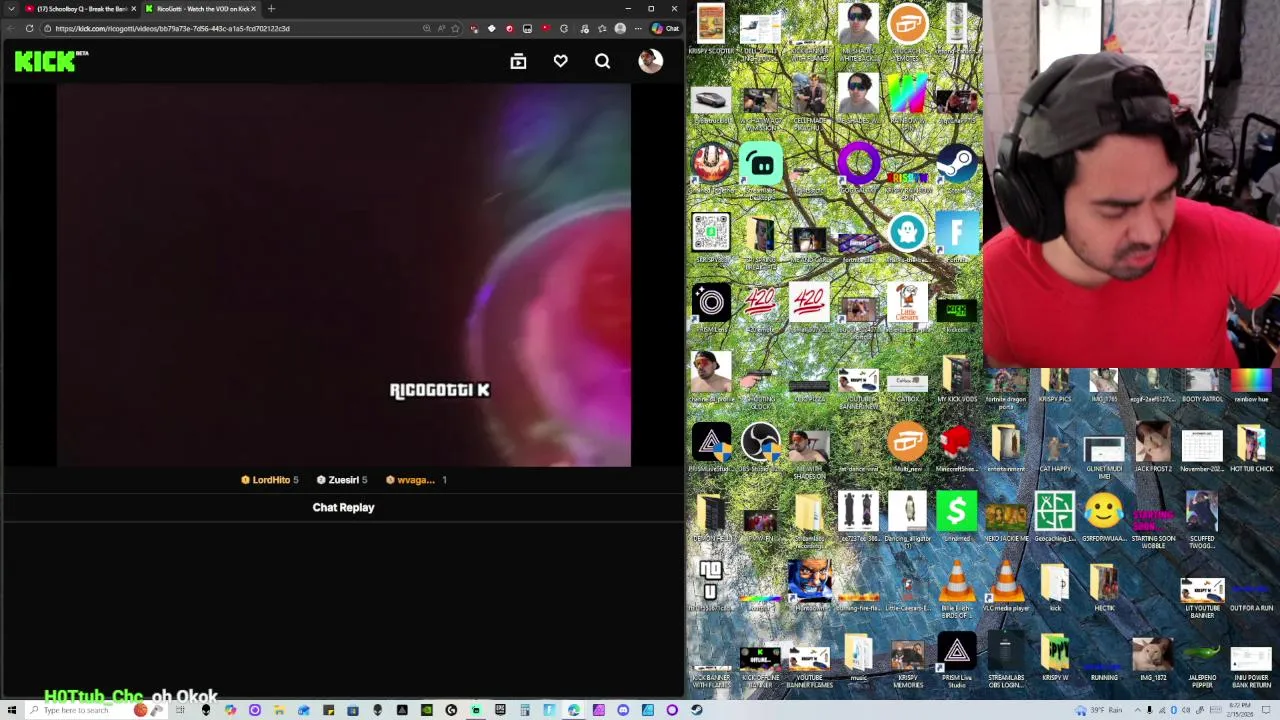Open the Little Caesars desktop icon
Viewport: 1280px width, 720px height.
[x=907, y=308]
